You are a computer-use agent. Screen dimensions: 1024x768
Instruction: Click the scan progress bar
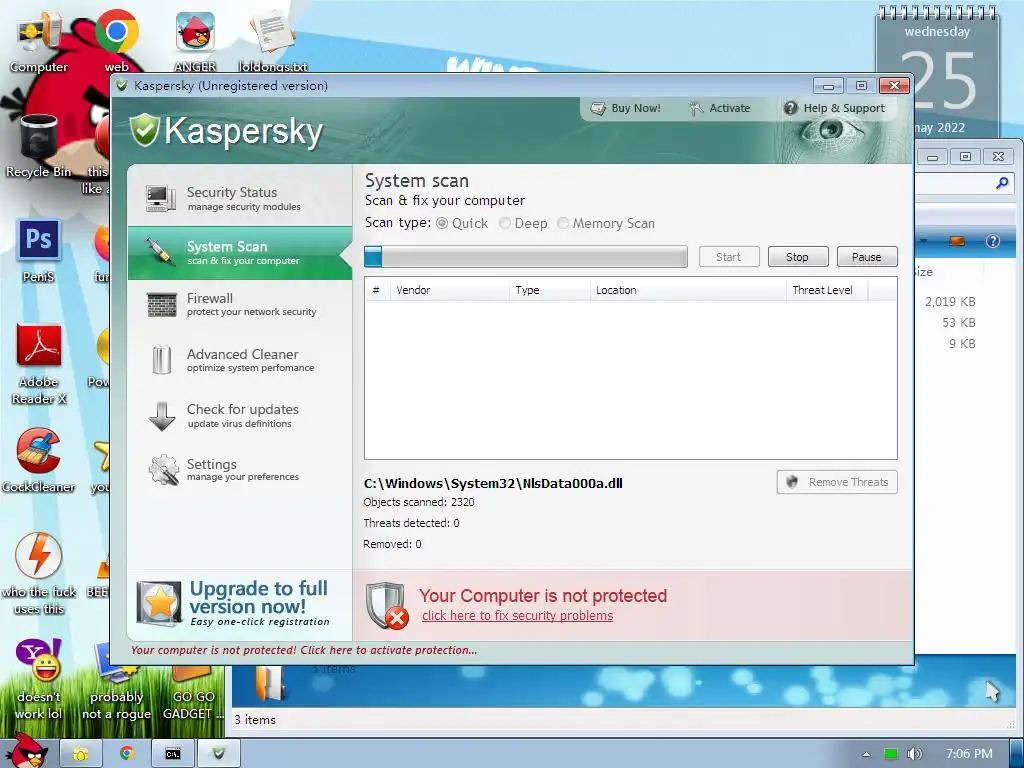click(526, 257)
